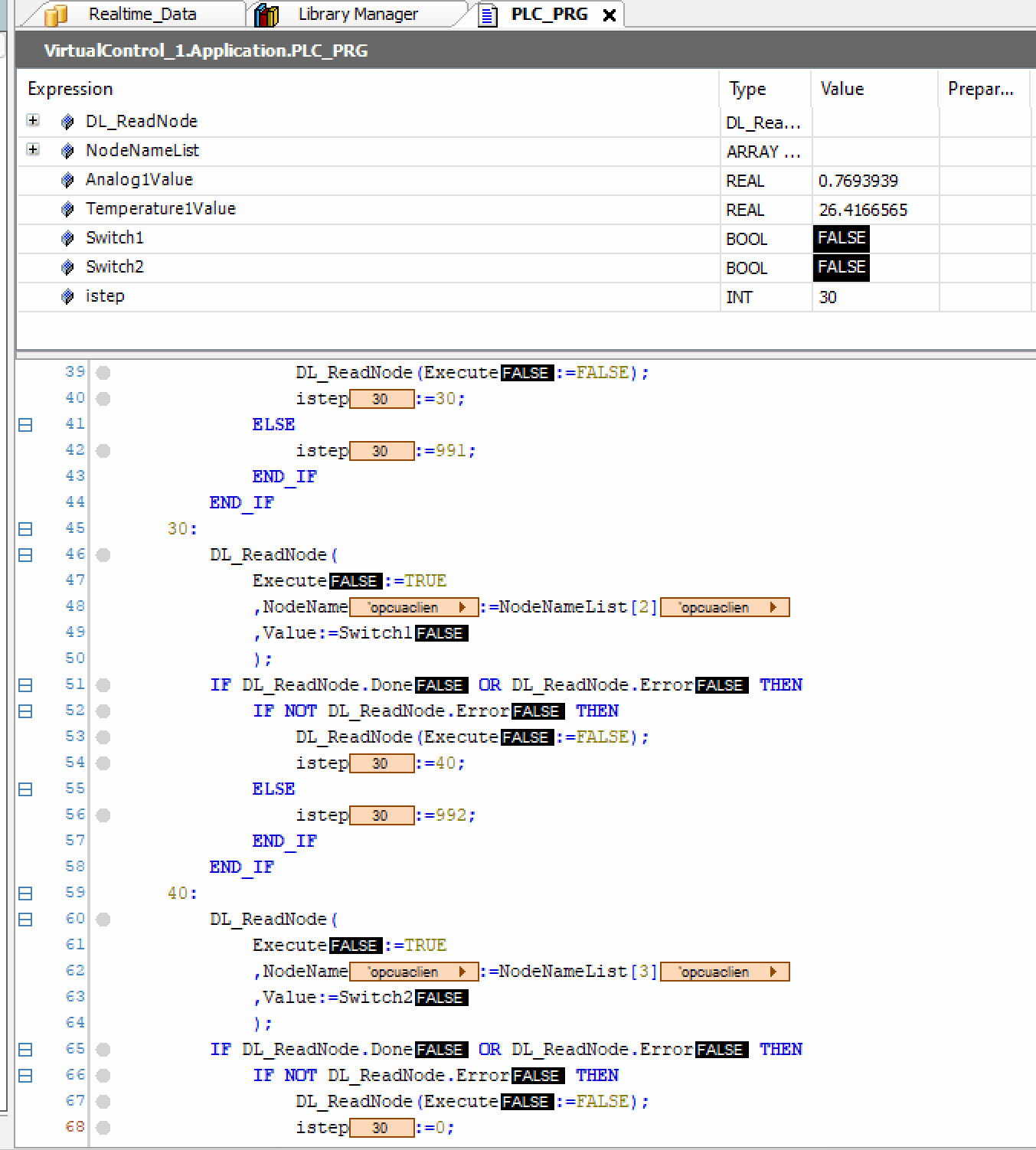Screen dimensions: 1036x1150
Task: Collapse the IF block at line 65
Action: 25,1050
